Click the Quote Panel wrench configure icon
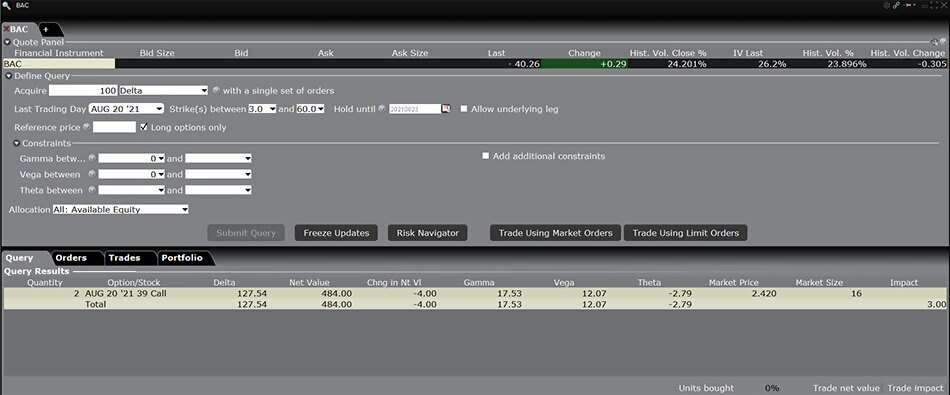 pyautogui.click(x=935, y=42)
